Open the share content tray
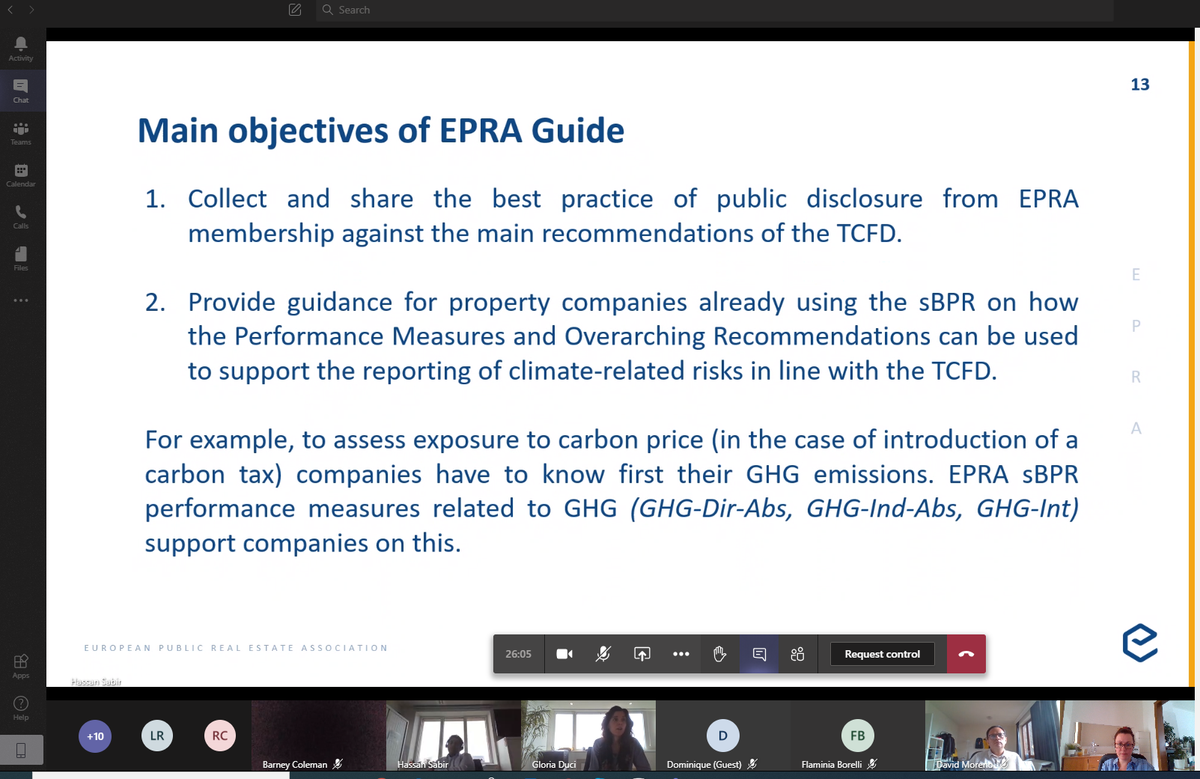 642,654
